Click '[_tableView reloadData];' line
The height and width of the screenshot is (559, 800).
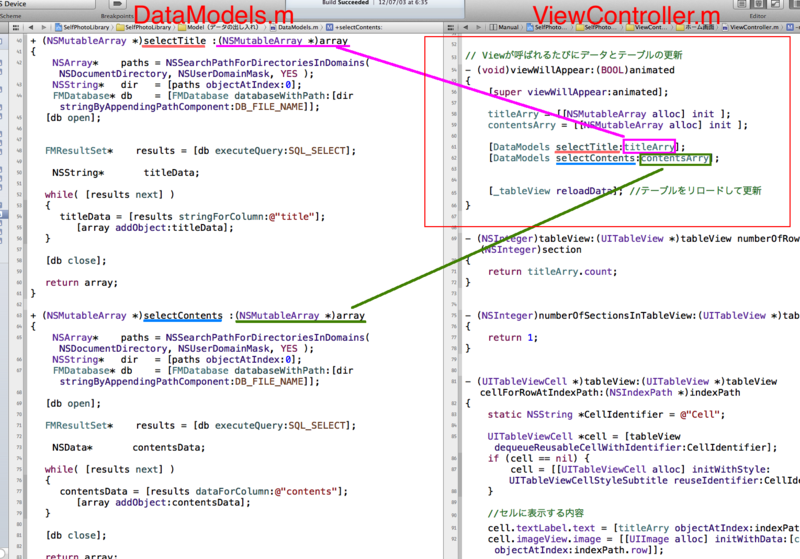pos(556,191)
